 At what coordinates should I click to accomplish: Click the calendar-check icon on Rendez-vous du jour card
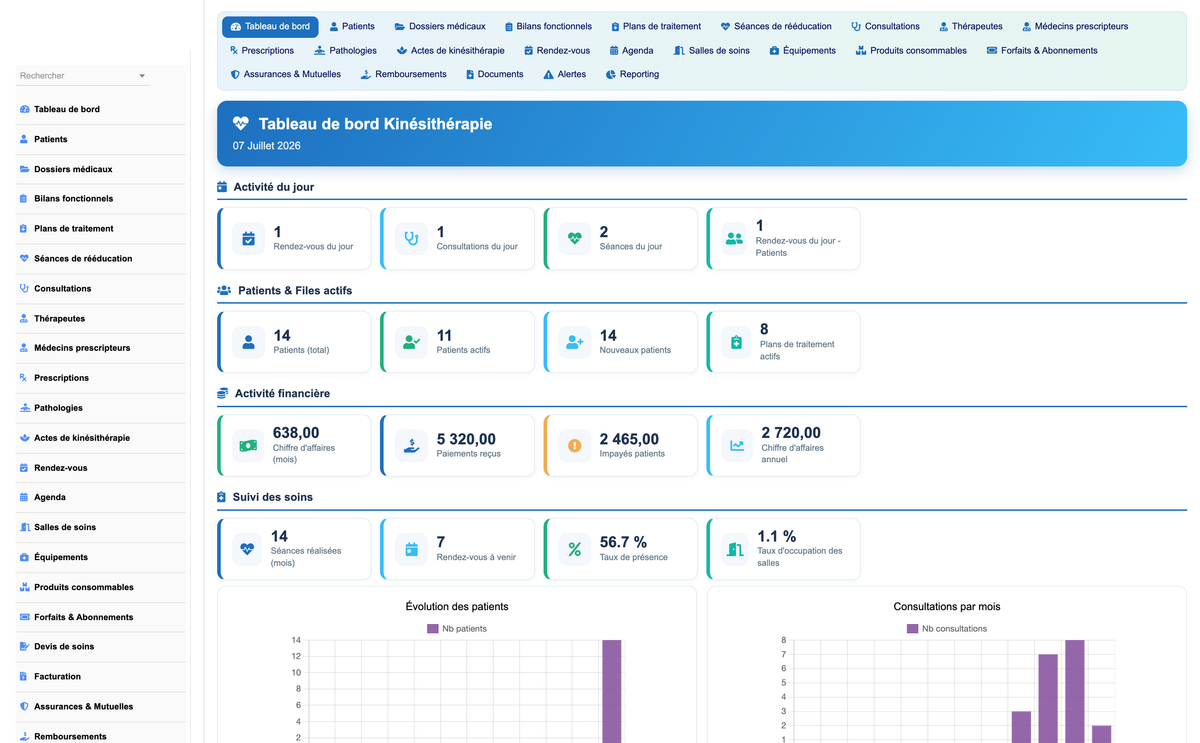(x=248, y=238)
